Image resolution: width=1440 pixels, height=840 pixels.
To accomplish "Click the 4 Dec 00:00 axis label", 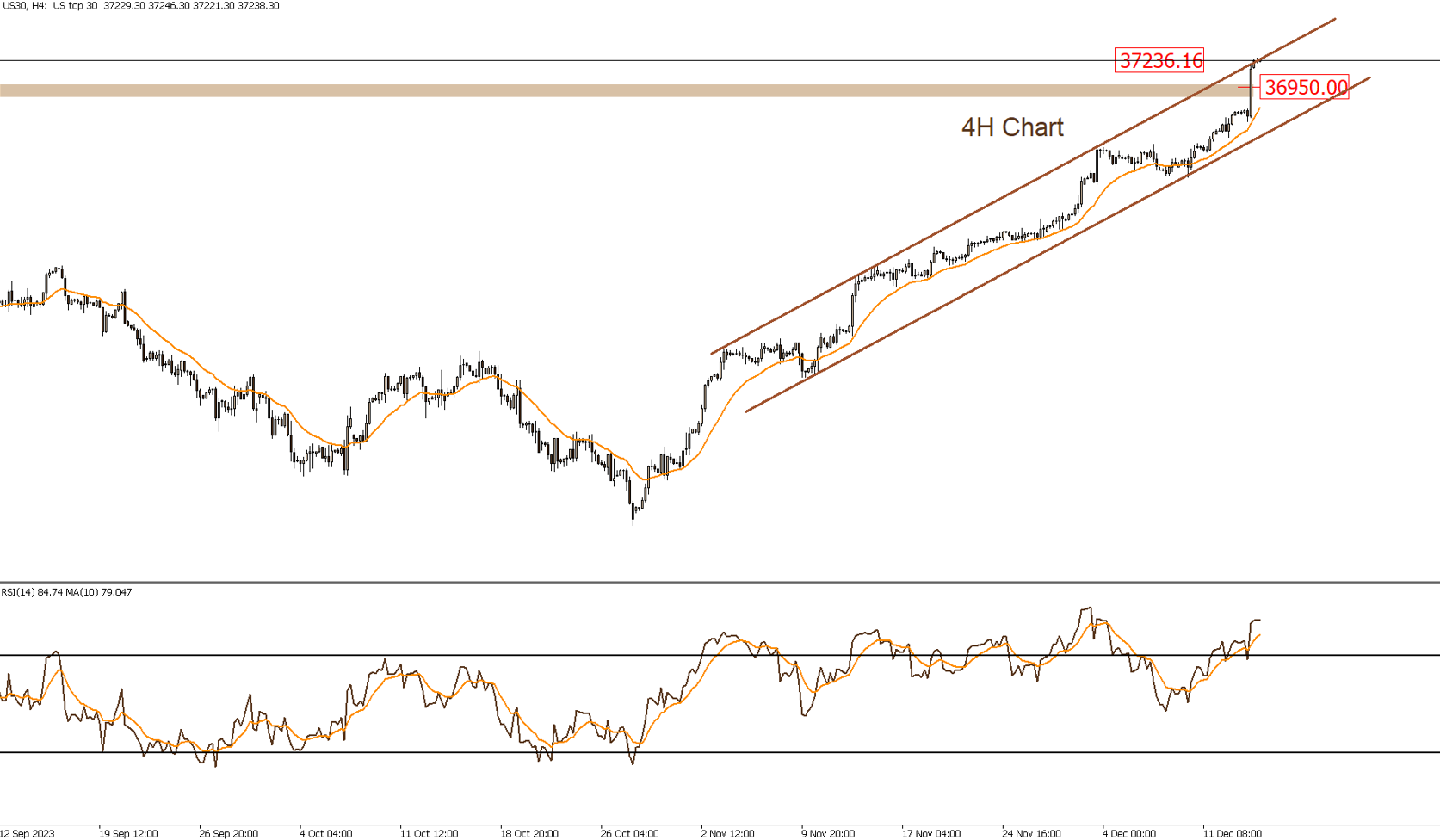I will (x=1129, y=833).
